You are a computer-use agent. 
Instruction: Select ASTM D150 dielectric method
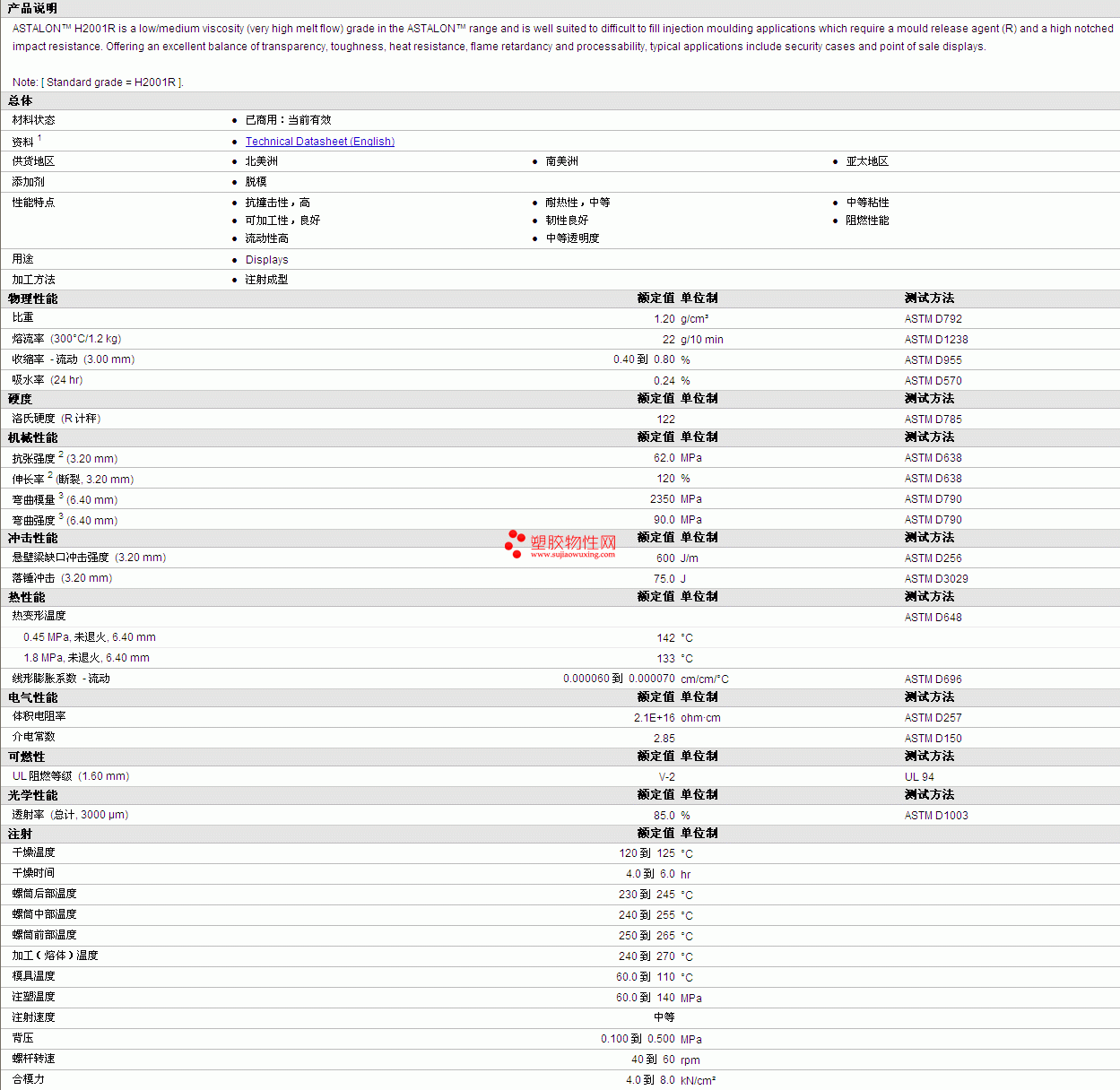coord(933,739)
